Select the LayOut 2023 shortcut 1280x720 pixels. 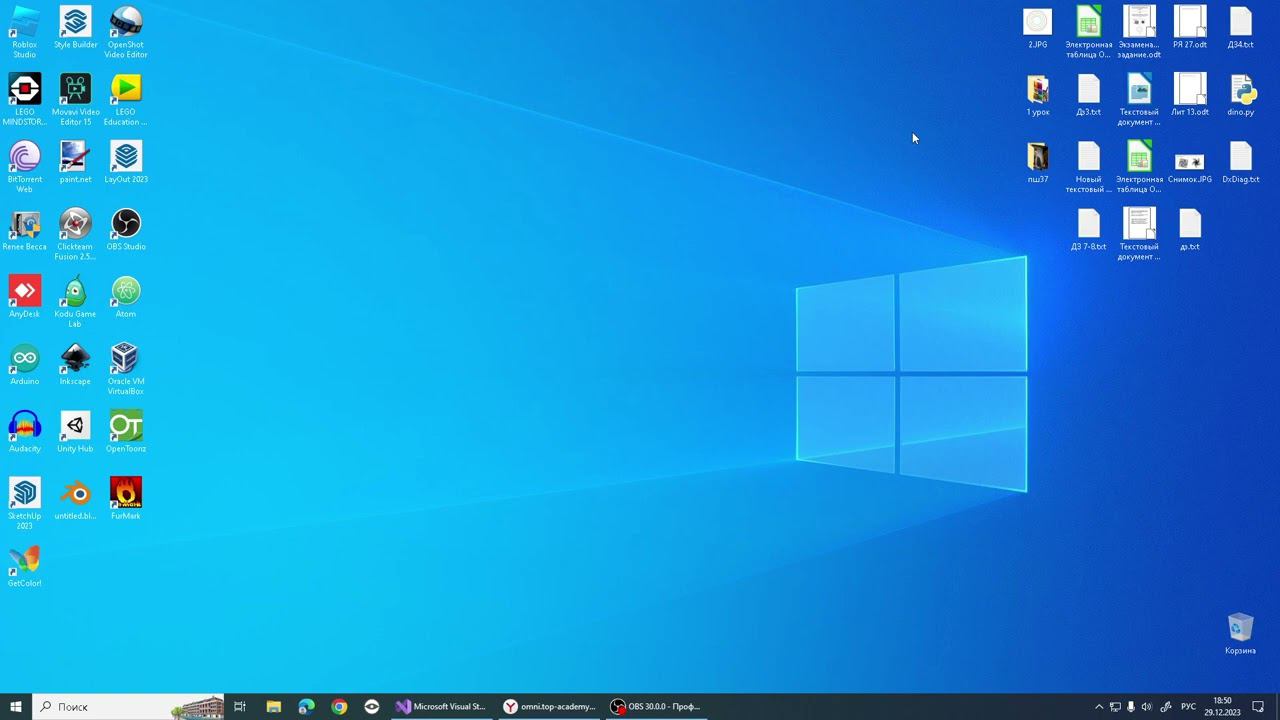tap(125, 162)
